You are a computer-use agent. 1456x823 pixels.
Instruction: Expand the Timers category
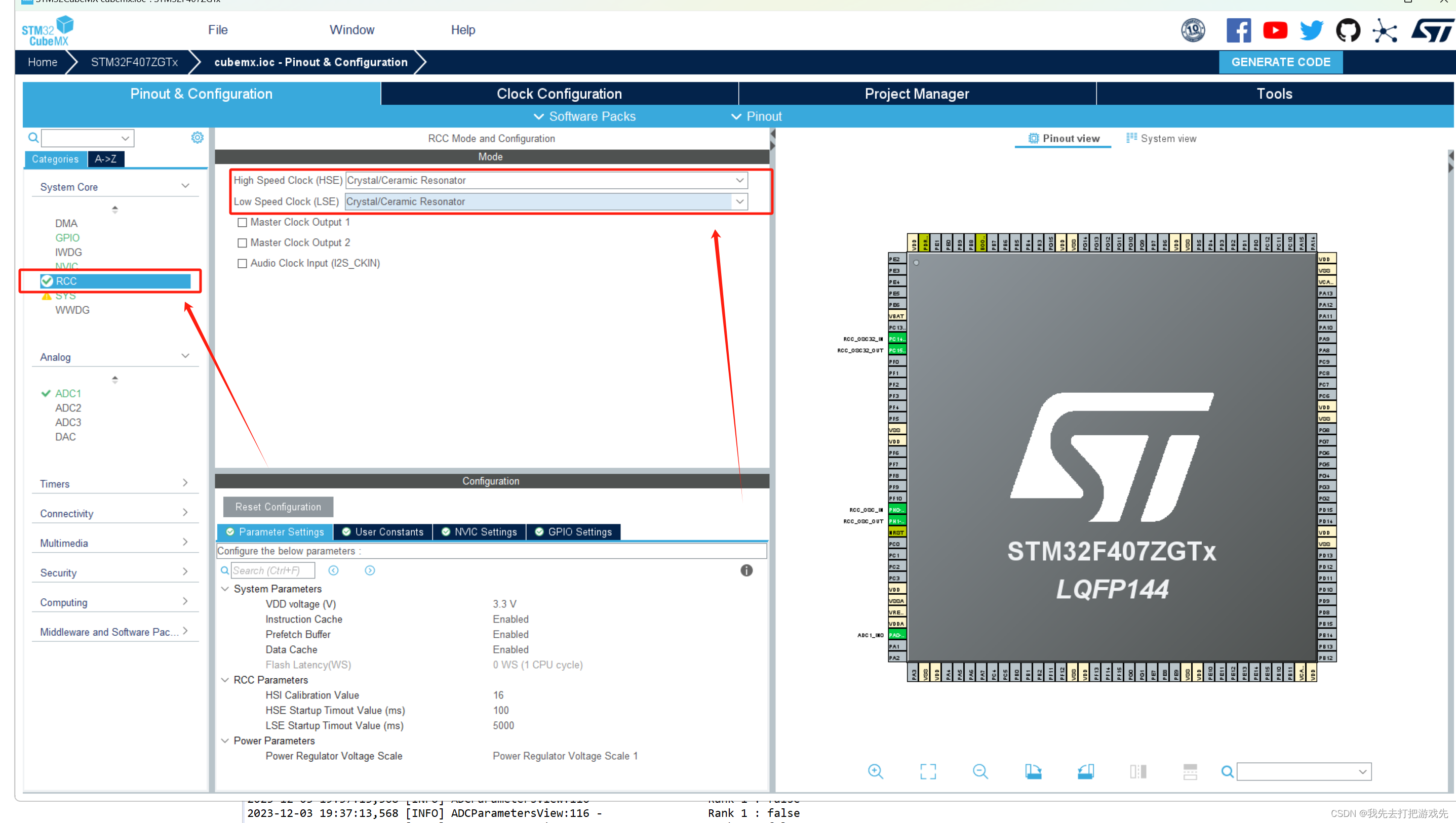pyautogui.click(x=185, y=483)
